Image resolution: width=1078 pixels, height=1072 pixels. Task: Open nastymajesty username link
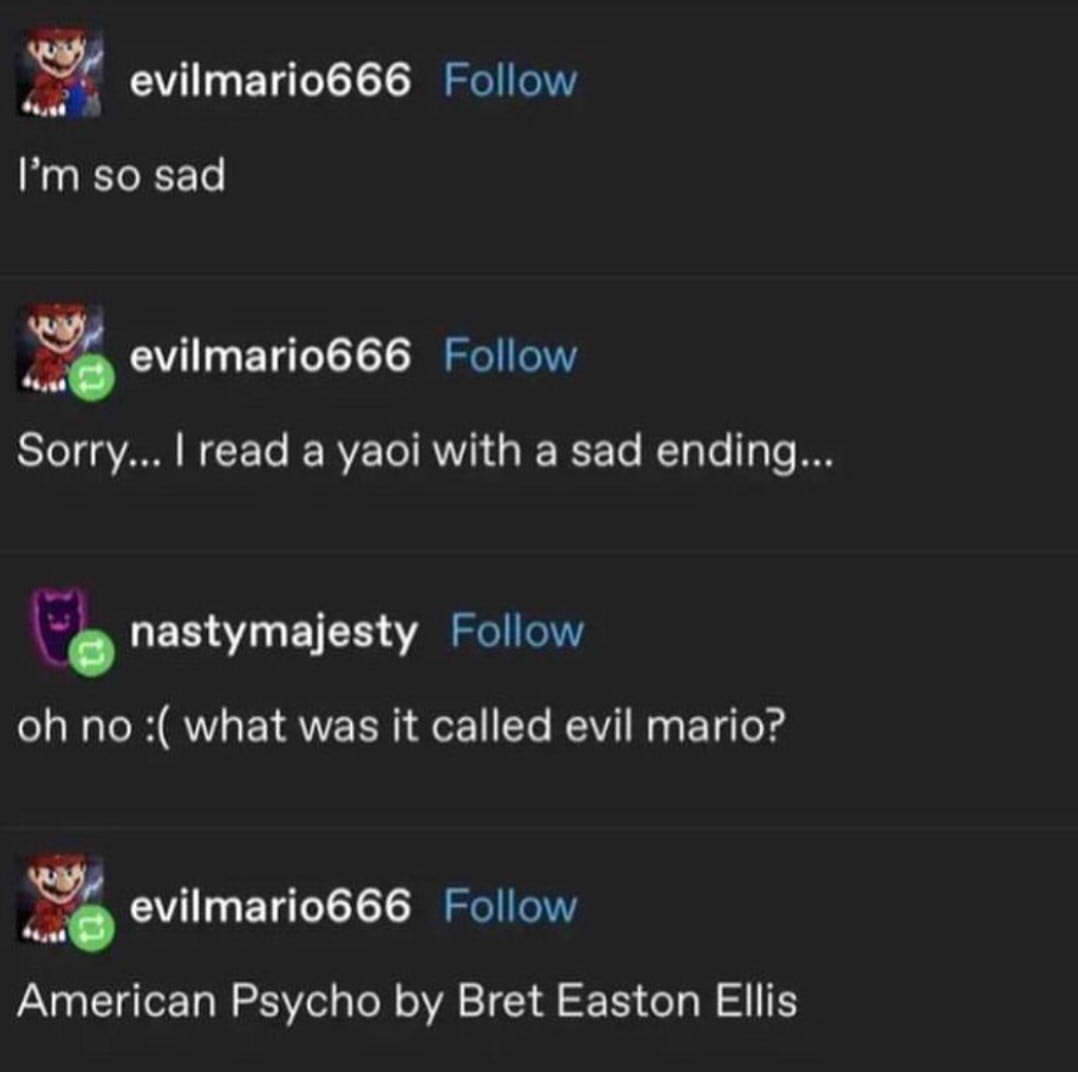coord(274,633)
